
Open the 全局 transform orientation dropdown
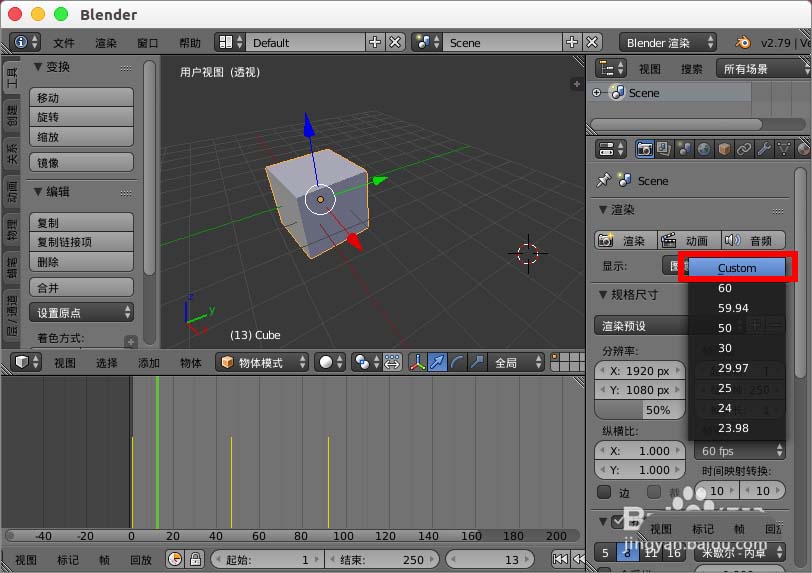pyautogui.click(x=516, y=362)
